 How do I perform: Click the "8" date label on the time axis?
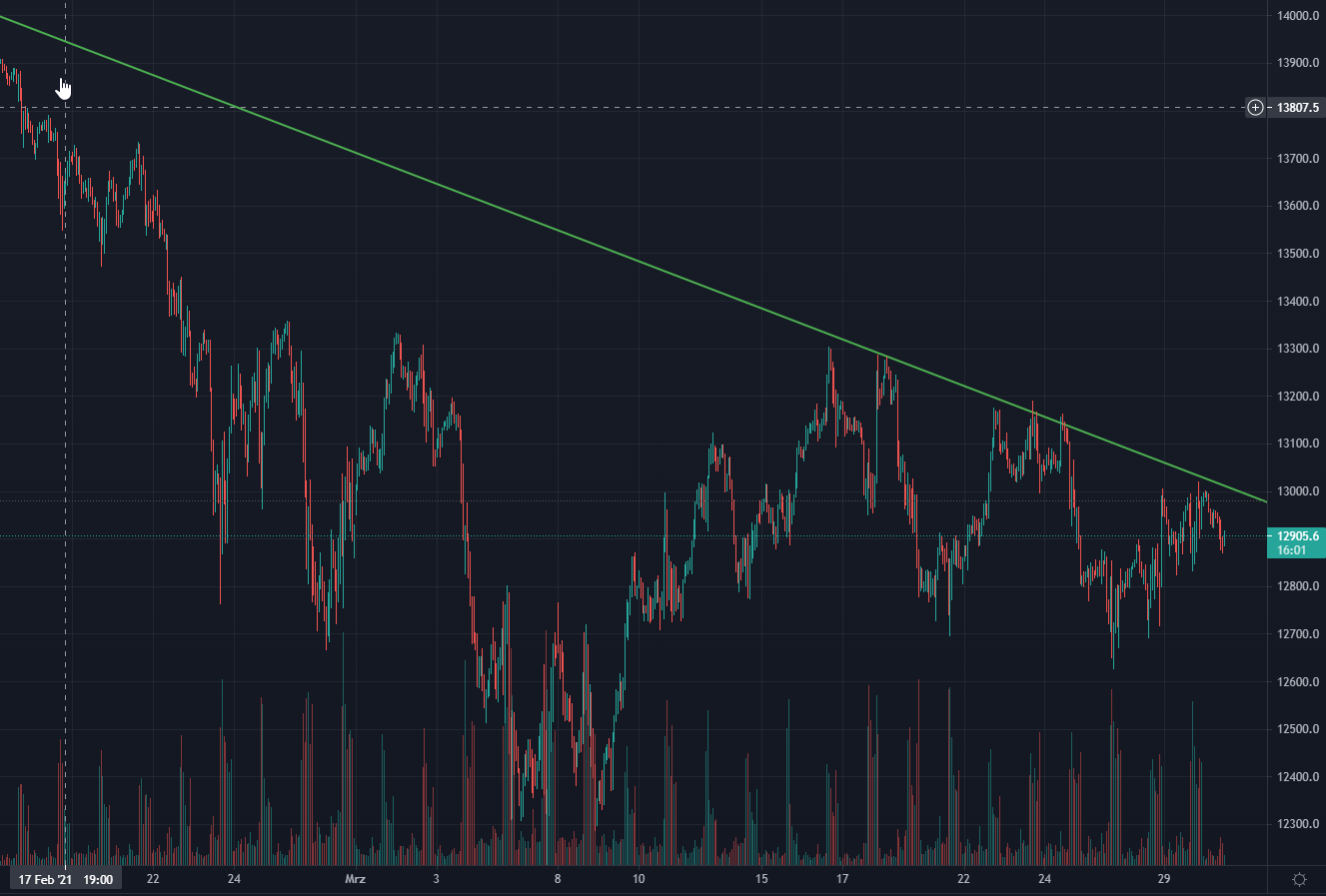pos(558,879)
